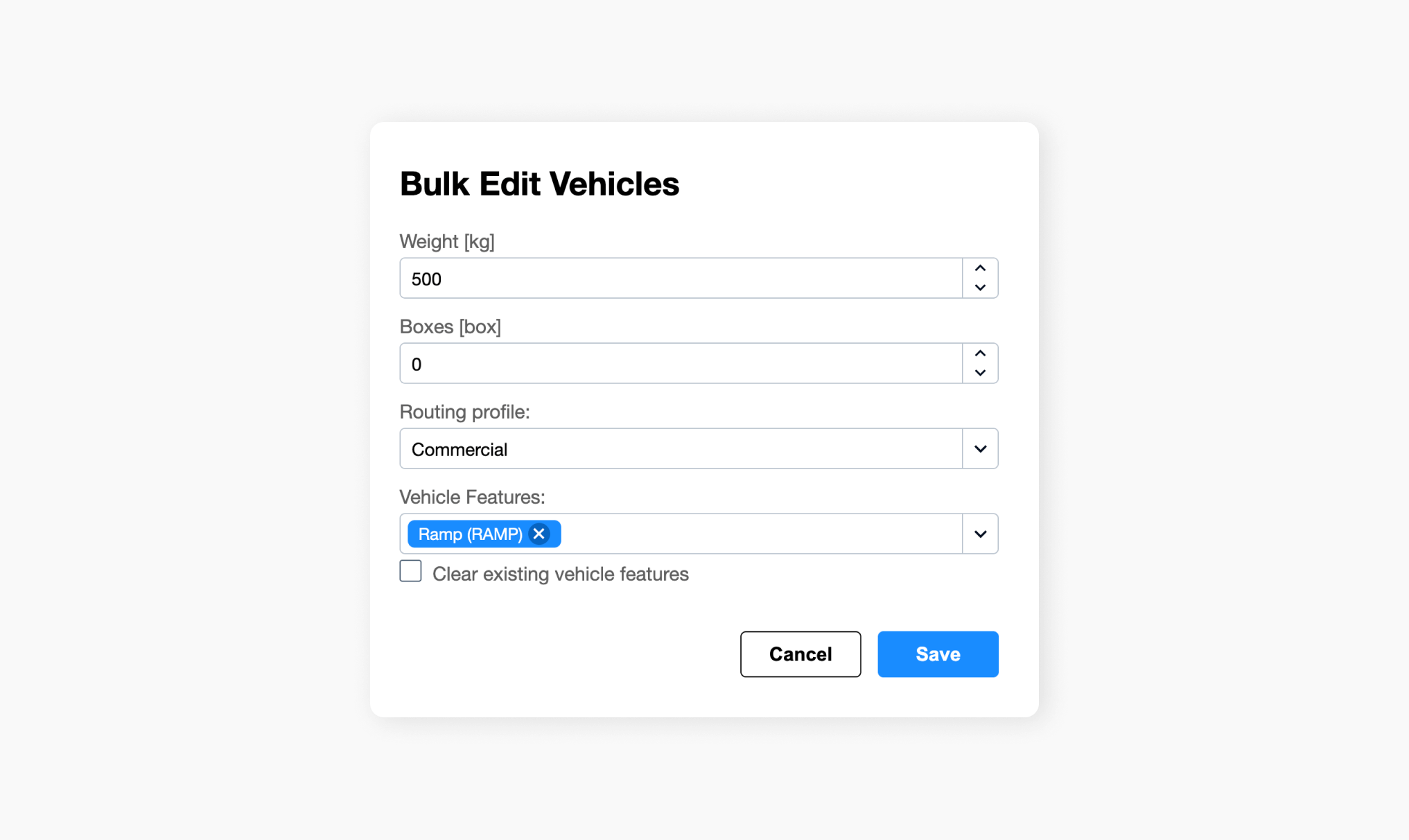The width and height of the screenshot is (1409, 840).
Task: Click the Weight decrement arrow
Action: pos(979,288)
